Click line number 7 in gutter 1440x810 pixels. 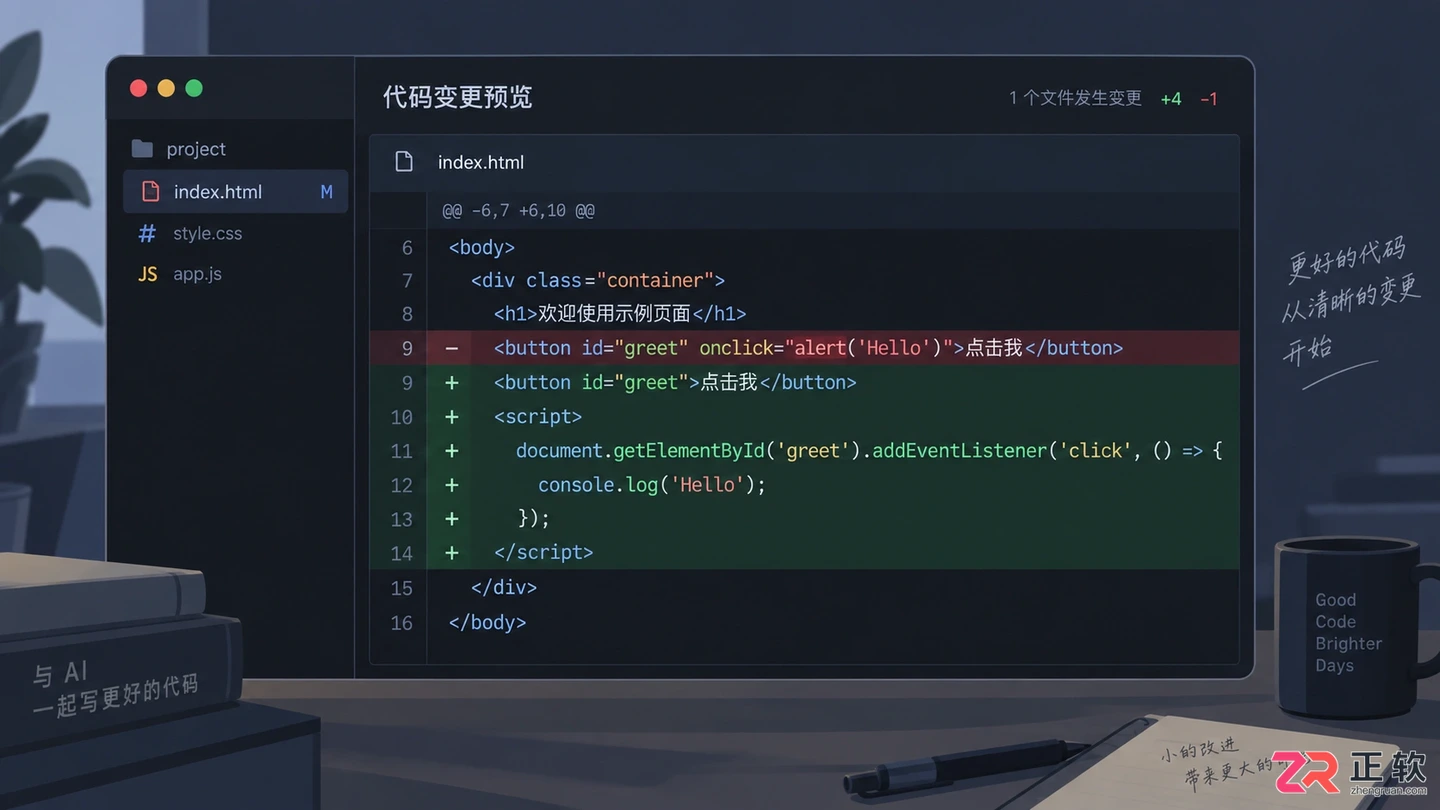tap(407, 281)
